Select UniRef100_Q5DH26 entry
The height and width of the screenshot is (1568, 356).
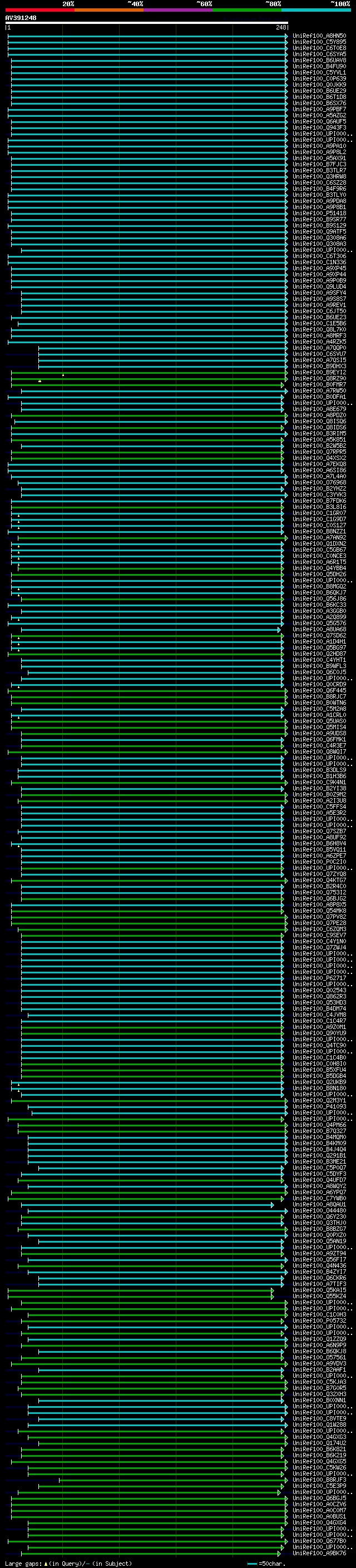point(319,574)
